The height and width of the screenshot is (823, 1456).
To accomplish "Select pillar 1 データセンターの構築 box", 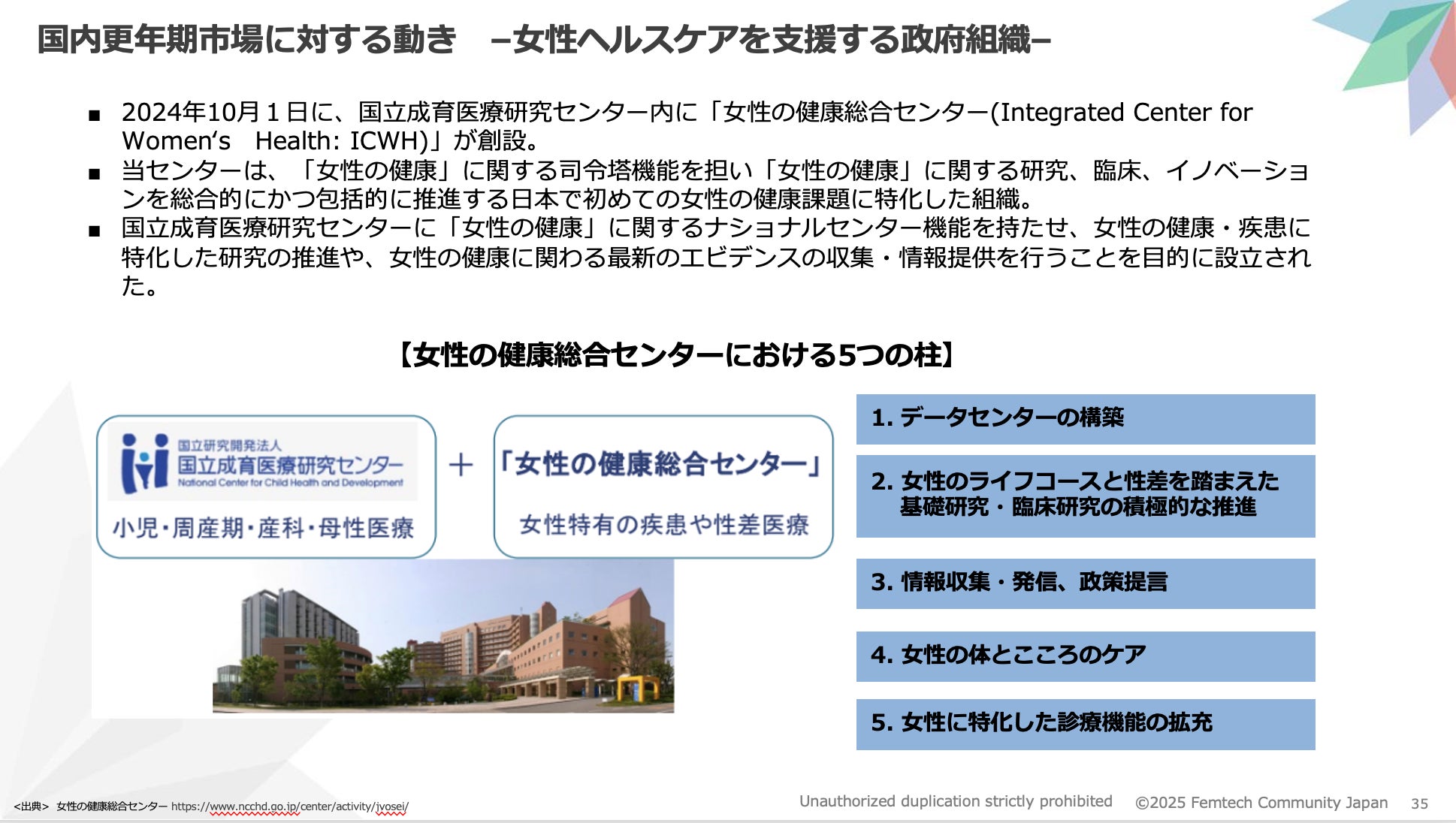I will coord(1085,418).
